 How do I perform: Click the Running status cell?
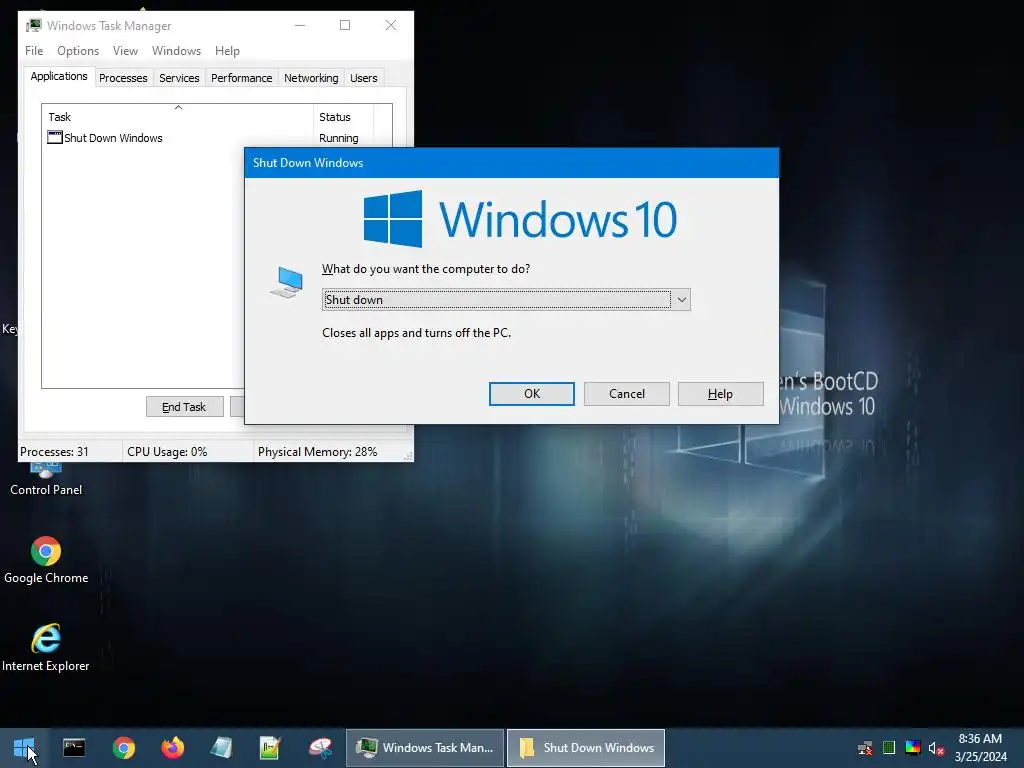pyautogui.click(x=338, y=138)
